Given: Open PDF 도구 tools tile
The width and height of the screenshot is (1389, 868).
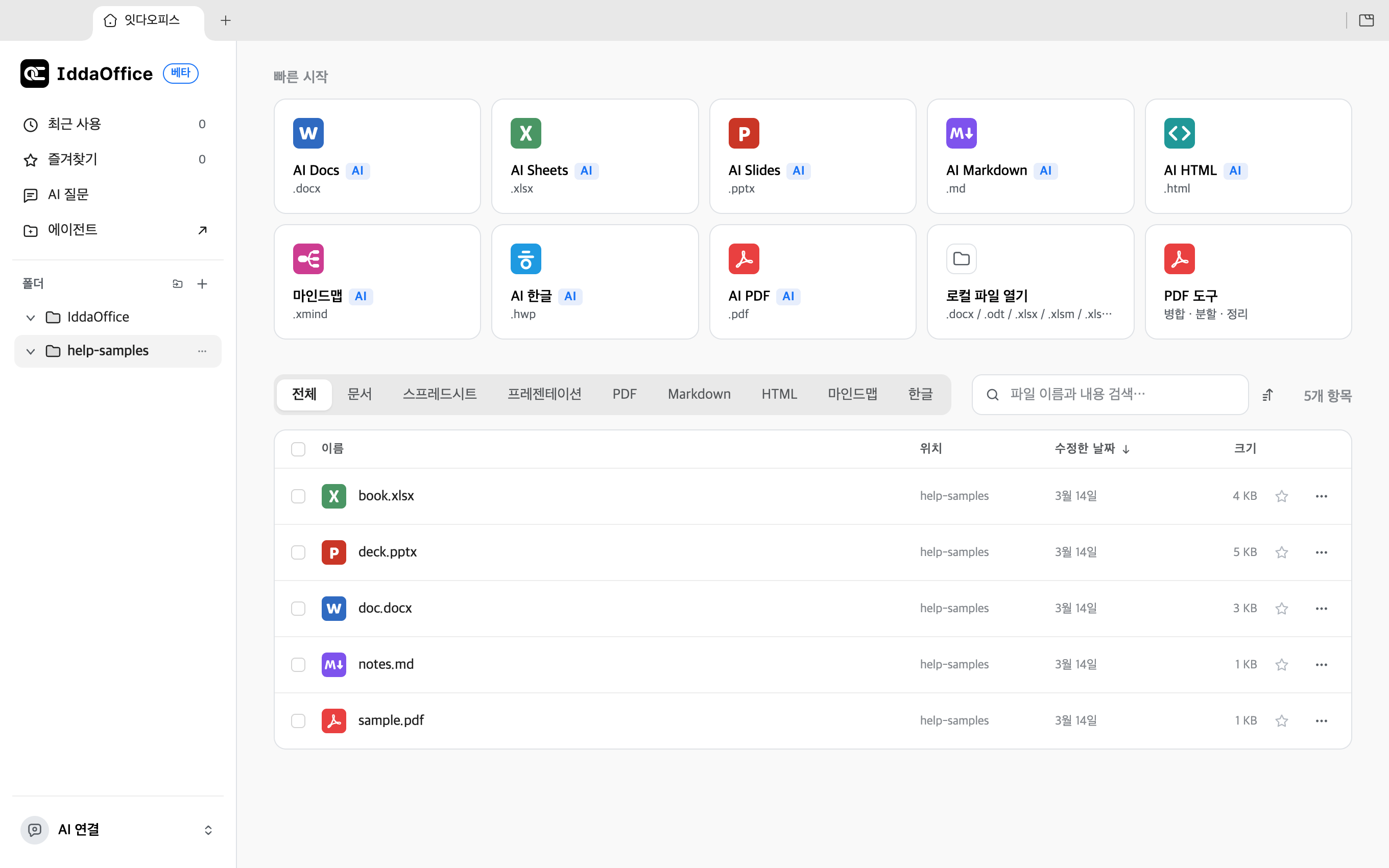Looking at the screenshot, I should [1248, 282].
